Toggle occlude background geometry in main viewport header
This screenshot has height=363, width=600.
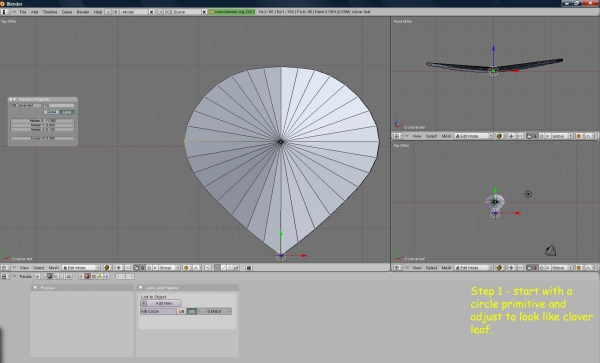(x=236, y=268)
